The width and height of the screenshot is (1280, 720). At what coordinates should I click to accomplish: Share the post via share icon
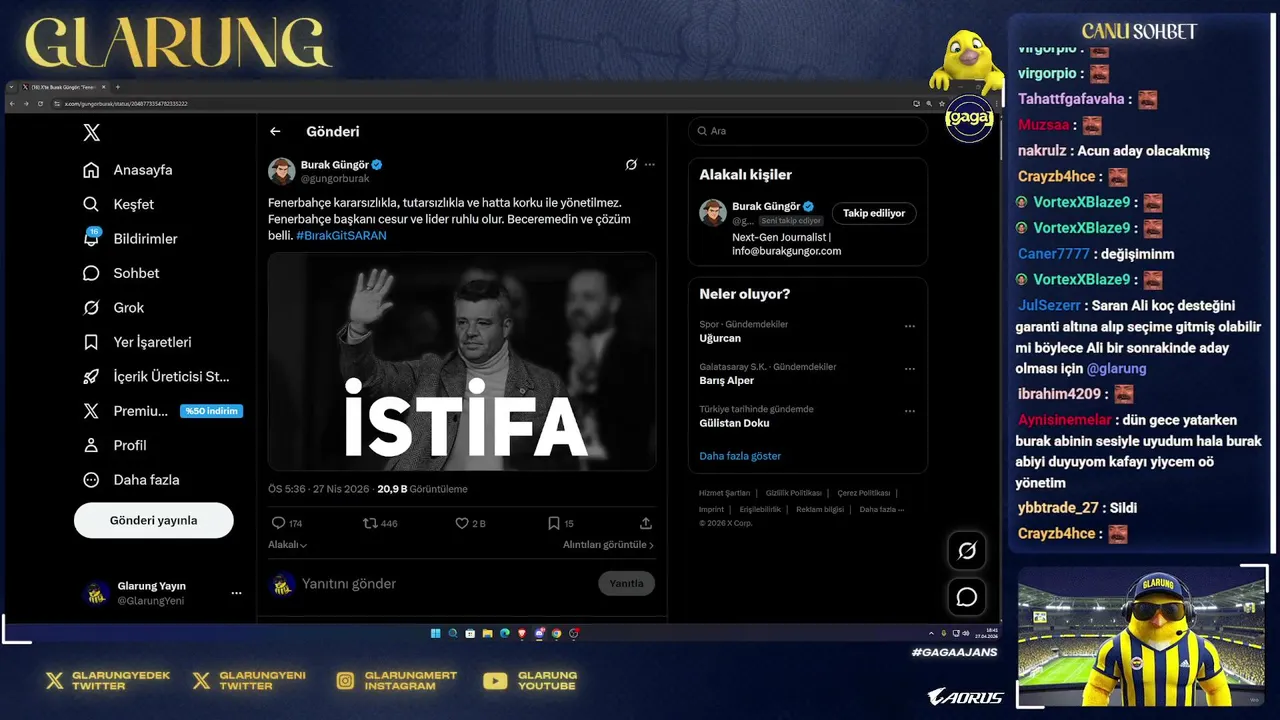(x=646, y=523)
